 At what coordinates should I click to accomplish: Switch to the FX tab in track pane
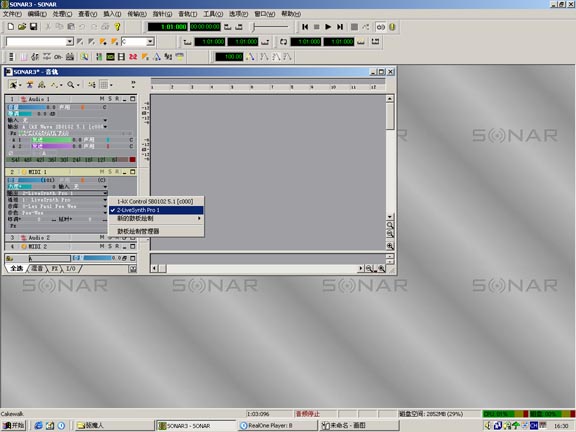click(54, 269)
